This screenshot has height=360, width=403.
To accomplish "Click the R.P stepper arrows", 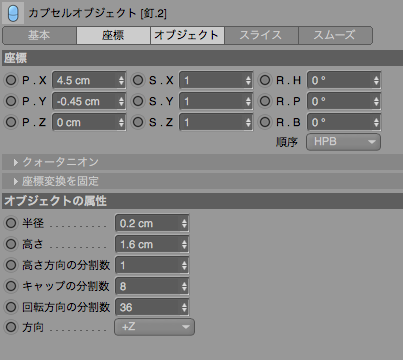I will click(x=376, y=101).
